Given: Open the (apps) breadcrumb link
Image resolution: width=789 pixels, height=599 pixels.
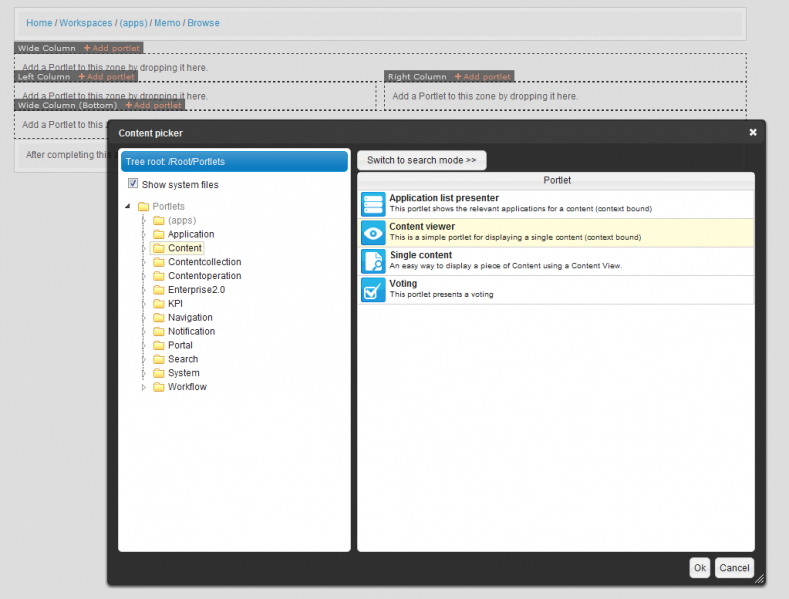Looking at the screenshot, I should tap(133, 23).
